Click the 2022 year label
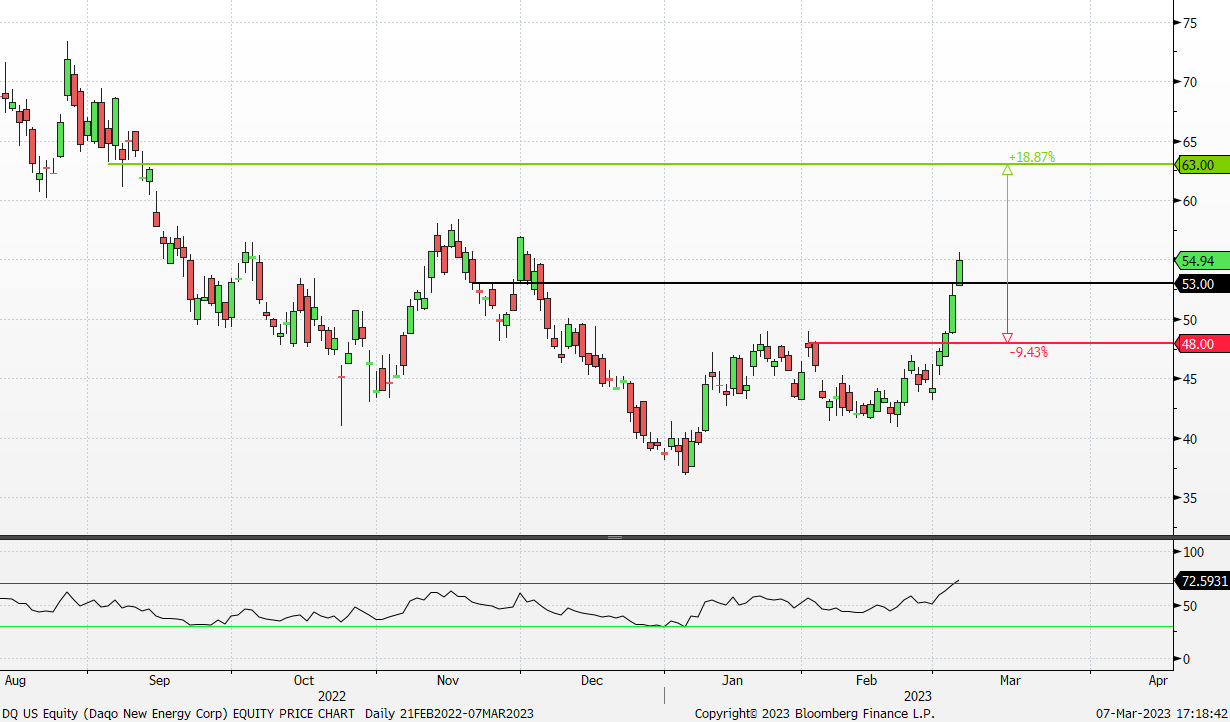The width and height of the screenshot is (1230, 722). [x=332, y=696]
